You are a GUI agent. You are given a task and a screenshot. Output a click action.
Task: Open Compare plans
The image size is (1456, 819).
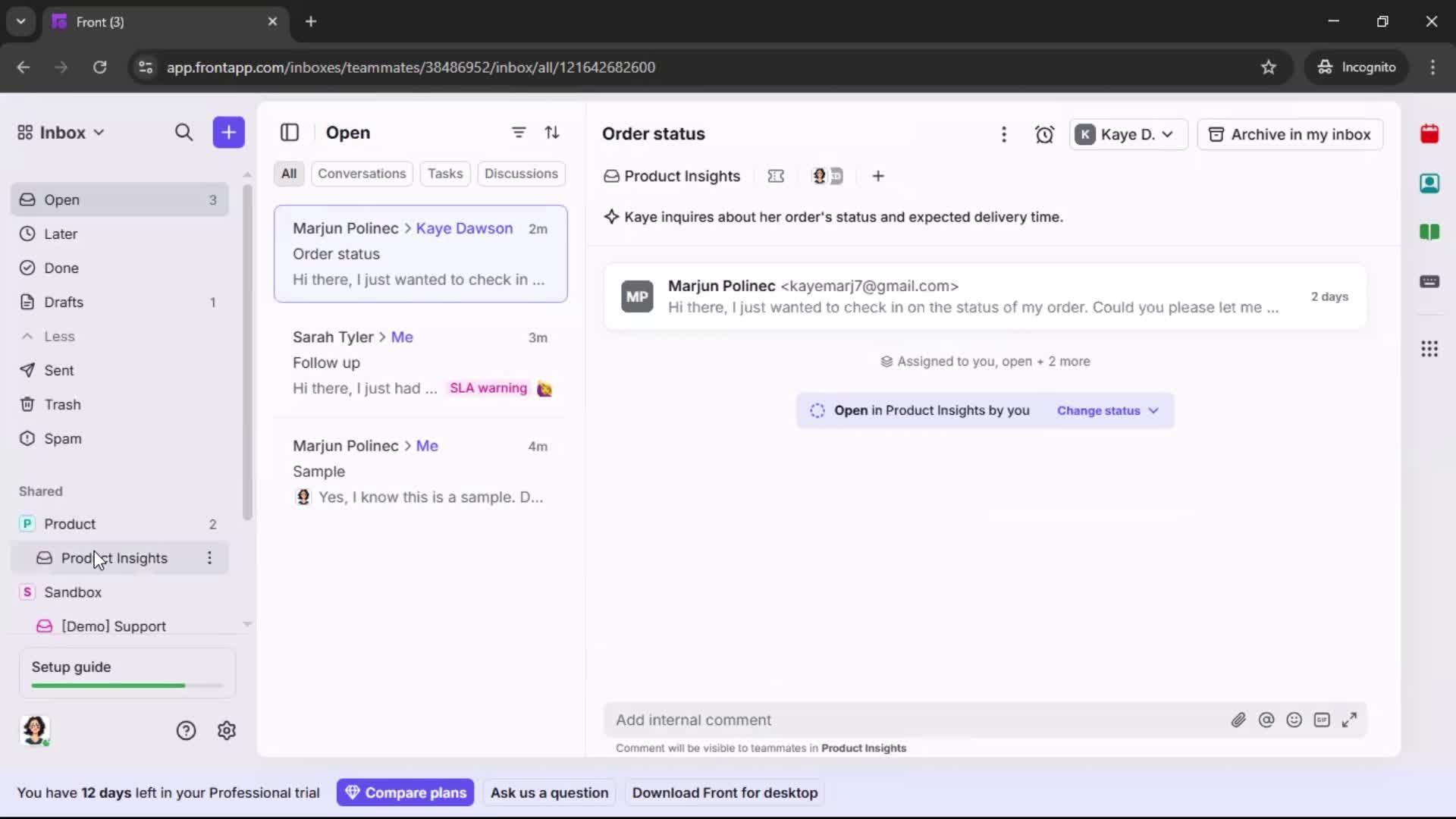point(405,792)
